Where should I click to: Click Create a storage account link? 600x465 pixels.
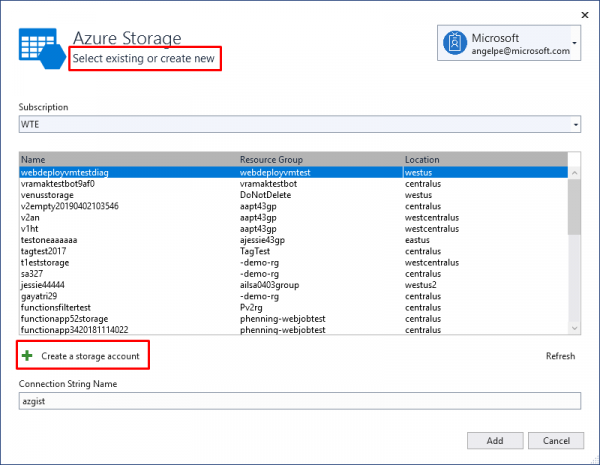coord(95,356)
